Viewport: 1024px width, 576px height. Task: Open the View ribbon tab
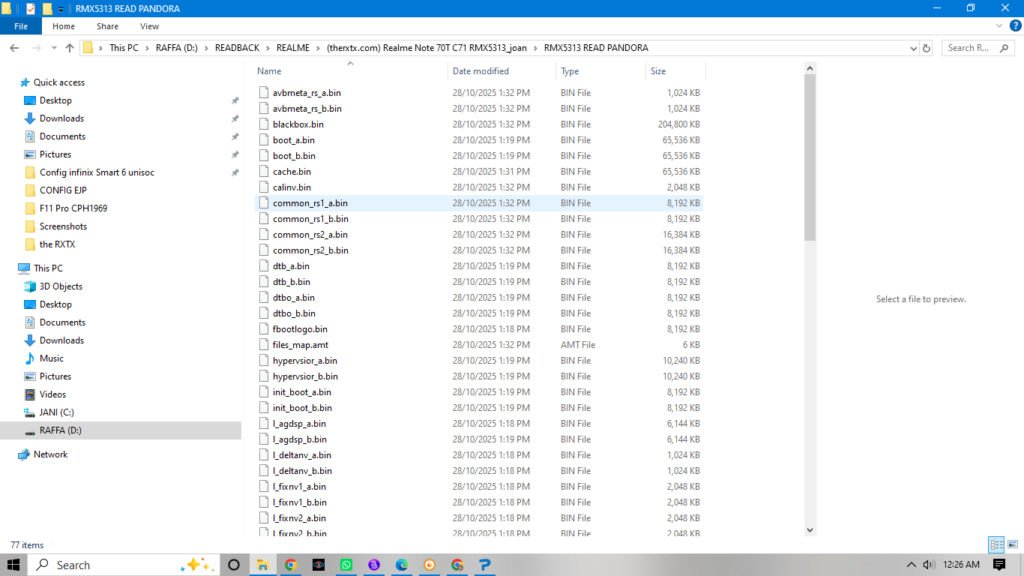149,26
